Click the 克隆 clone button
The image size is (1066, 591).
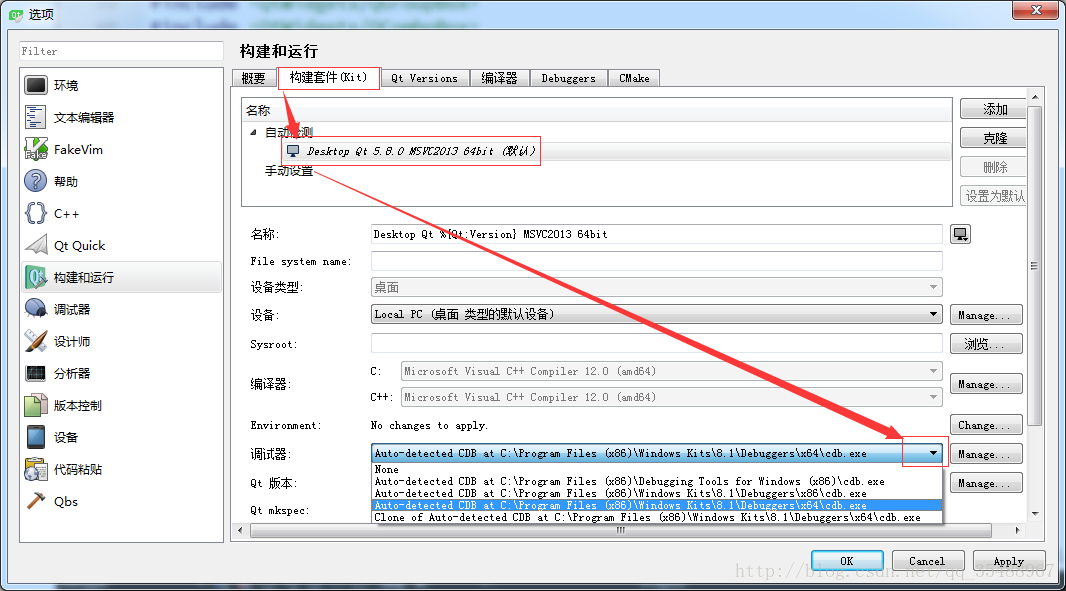pos(994,138)
